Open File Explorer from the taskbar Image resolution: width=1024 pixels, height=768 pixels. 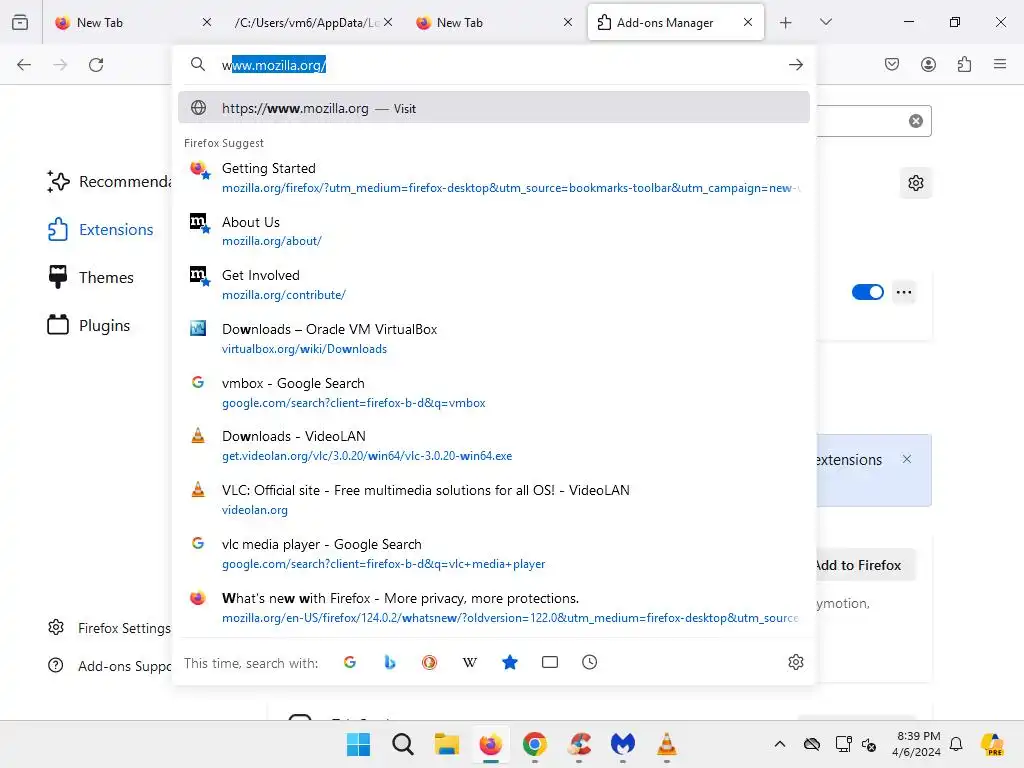point(447,744)
